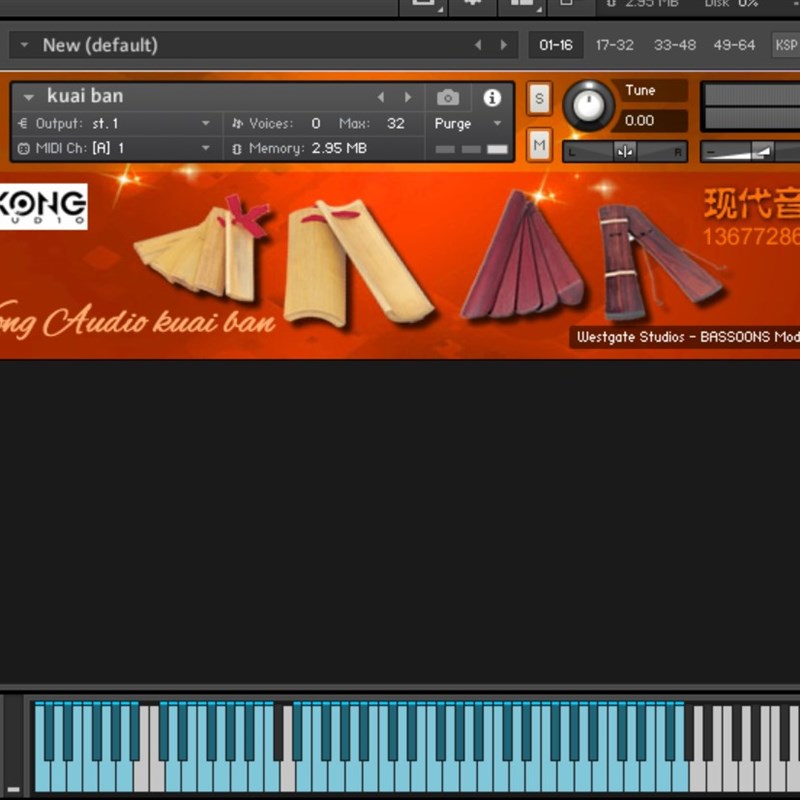Viewport: 800px width, 800px height.
Task: Adjust the L/R pan slider
Action: point(625,152)
